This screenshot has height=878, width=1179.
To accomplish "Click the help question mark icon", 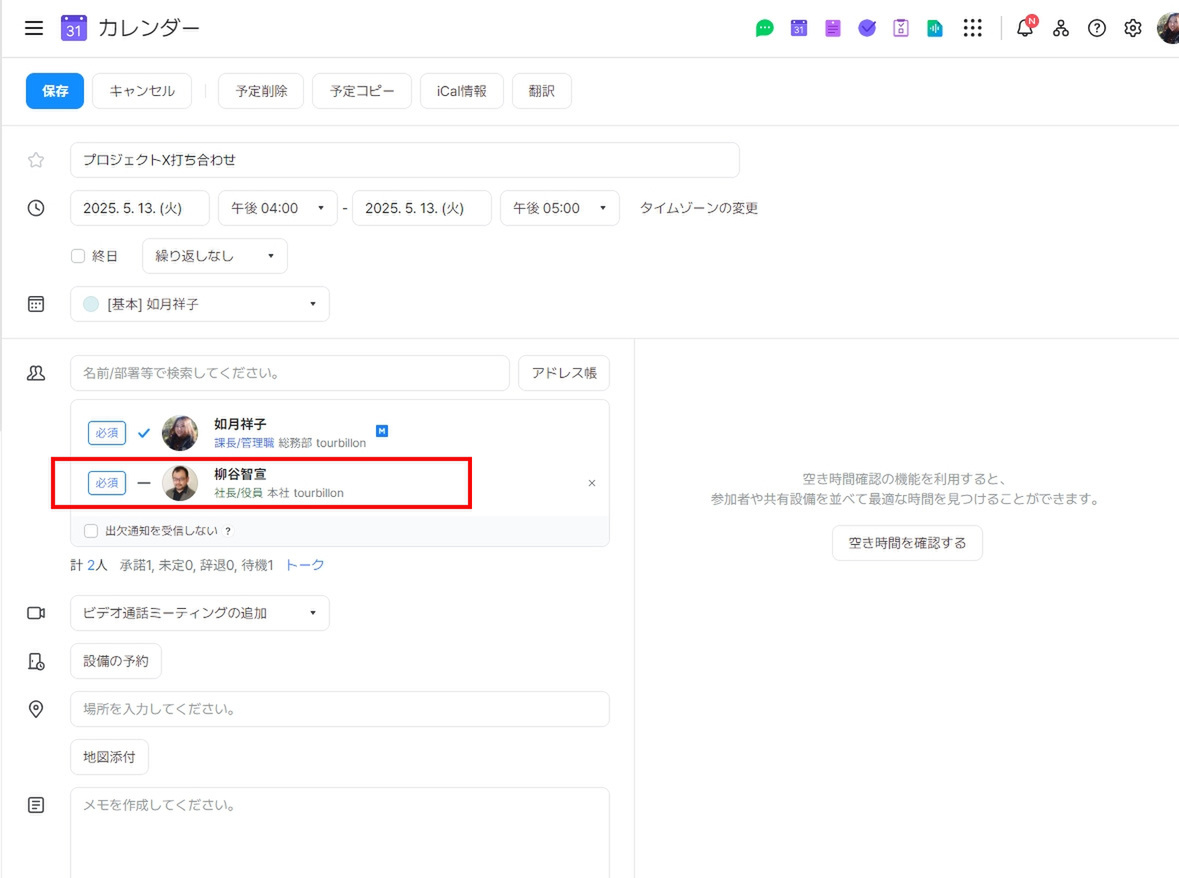I will (x=1097, y=28).
